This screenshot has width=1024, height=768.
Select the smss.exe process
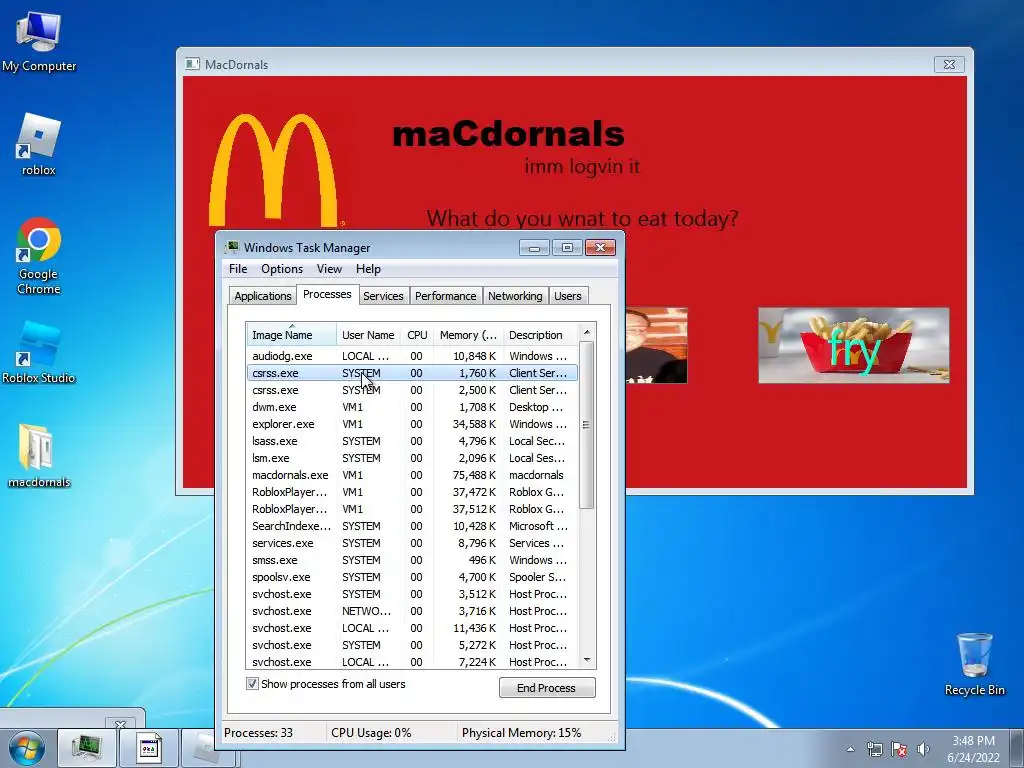point(411,560)
